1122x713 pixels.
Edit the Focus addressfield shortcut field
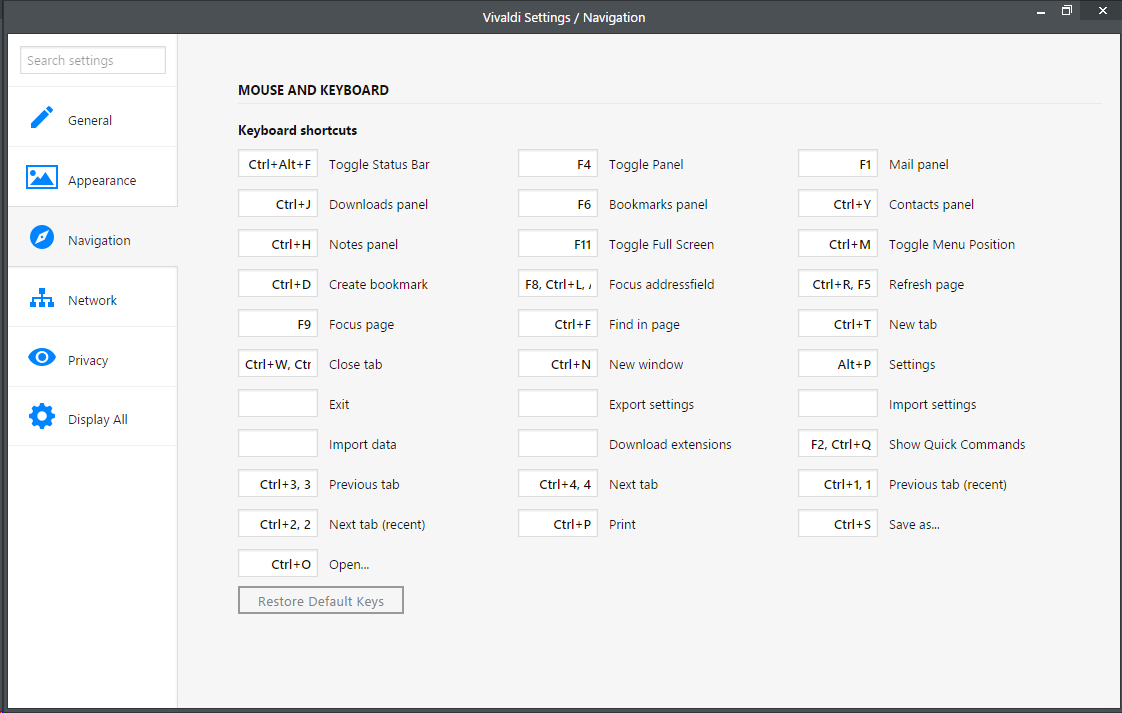557,284
